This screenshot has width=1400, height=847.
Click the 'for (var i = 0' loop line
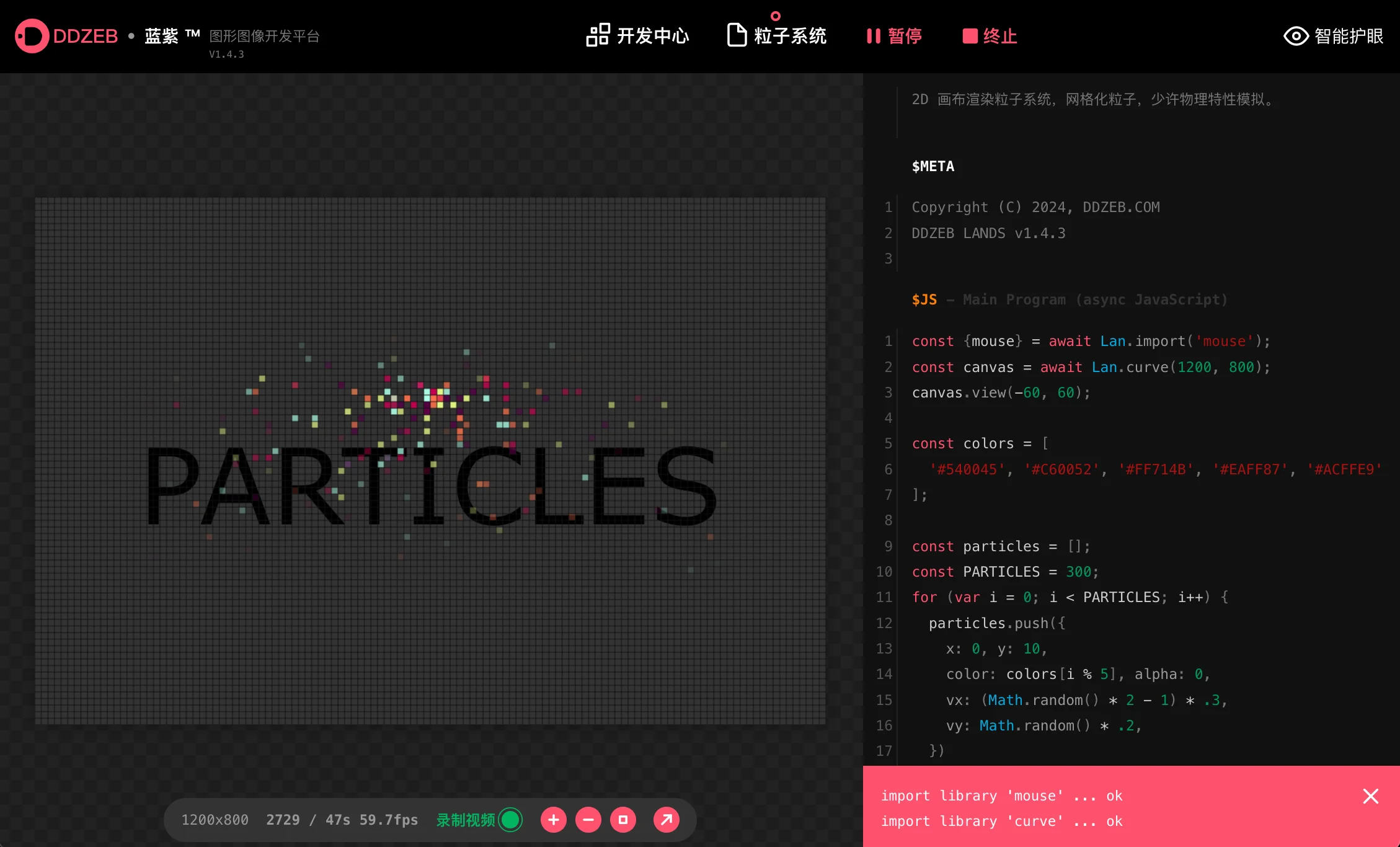click(x=1070, y=597)
